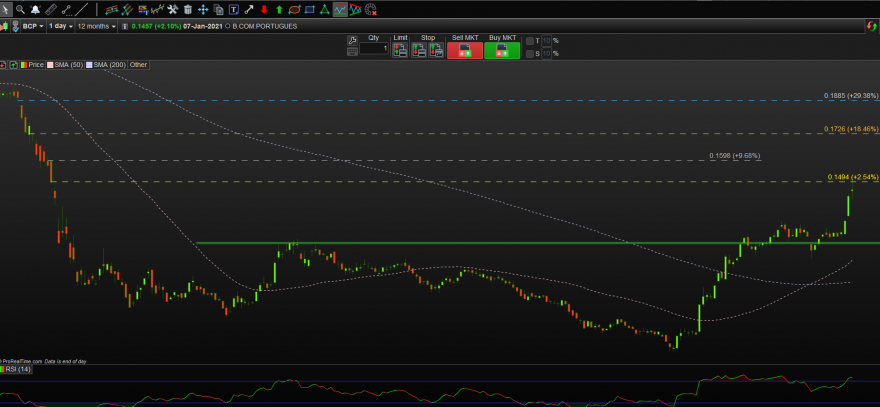Image resolution: width=880 pixels, height=407 pixels.
Task: Select the magnifier zoom tool
Action: pos(20,9)
